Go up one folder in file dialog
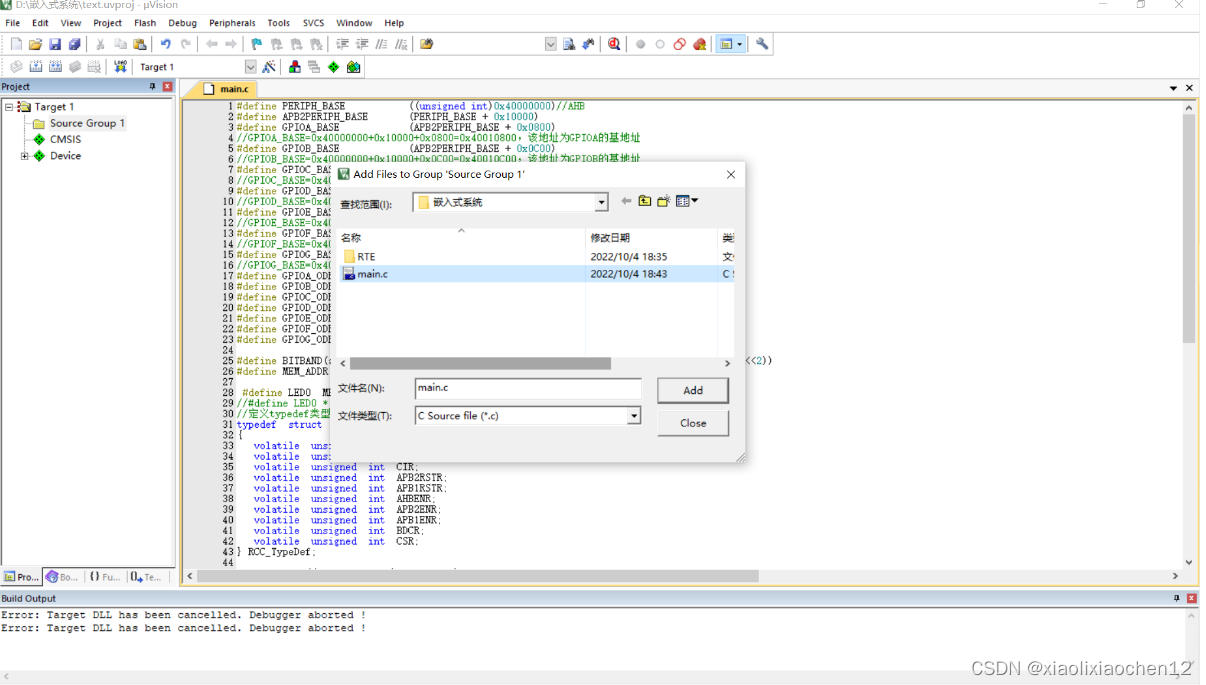1206x685 pixels. [645, 201]
